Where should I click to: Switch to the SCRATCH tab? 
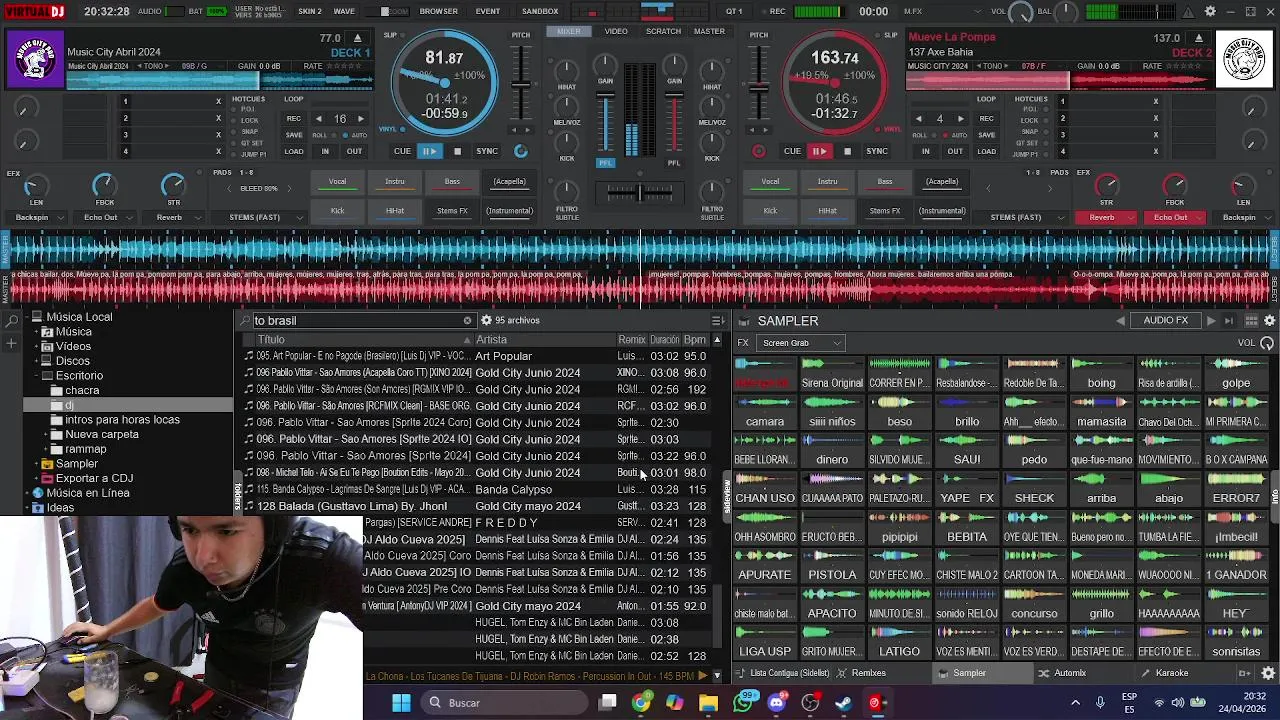(x=663, y=31)
